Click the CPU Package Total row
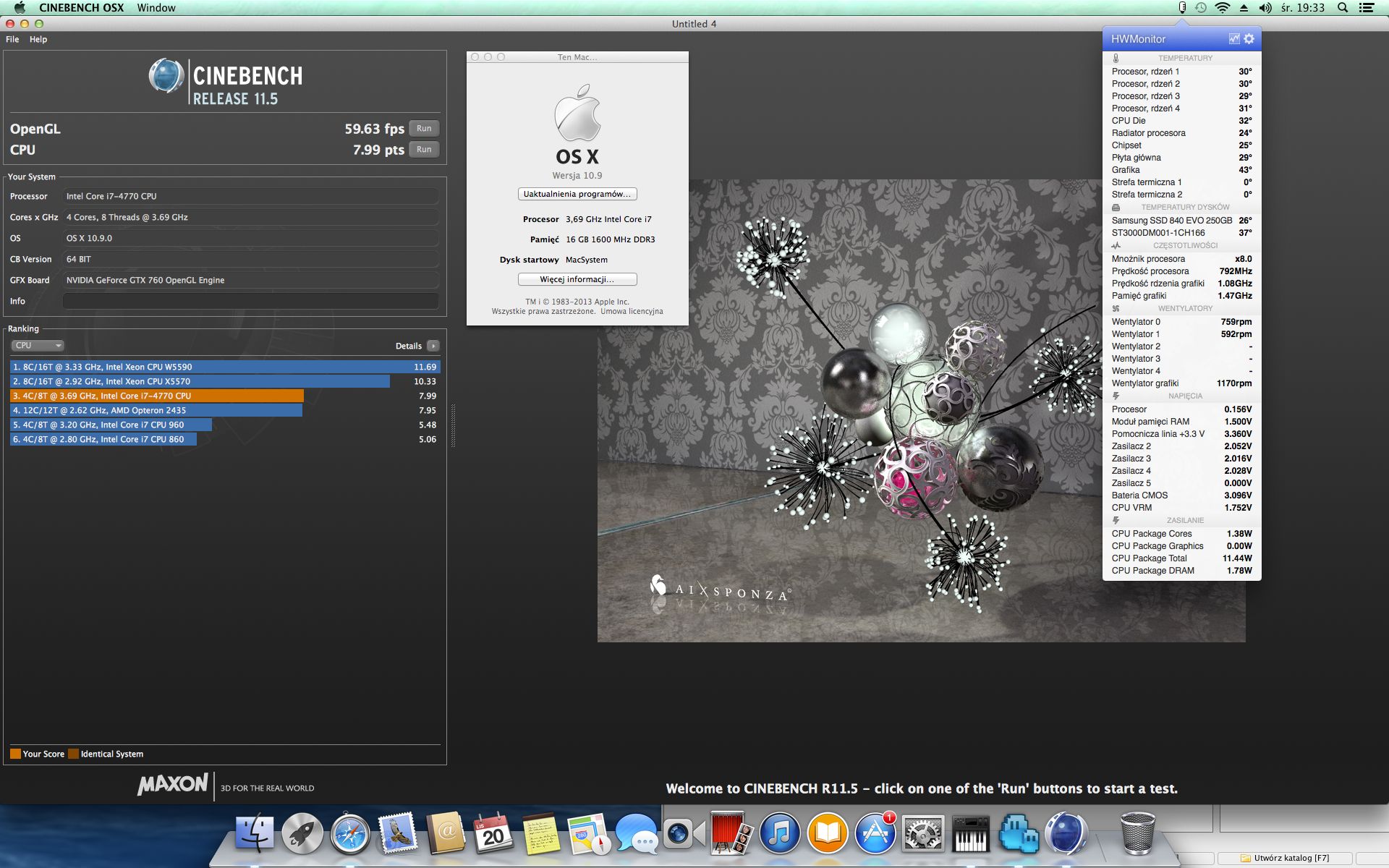1389x868 pixels. point(1181,558)
